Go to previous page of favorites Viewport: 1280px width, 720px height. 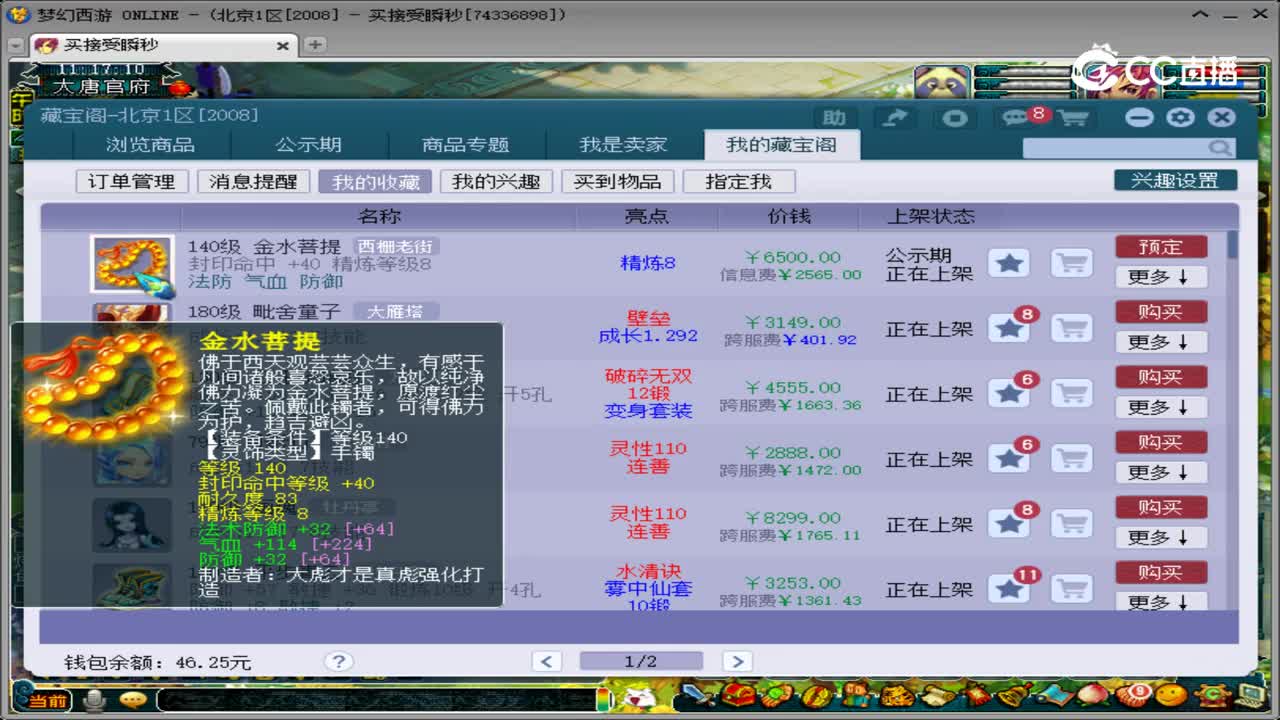546,661
